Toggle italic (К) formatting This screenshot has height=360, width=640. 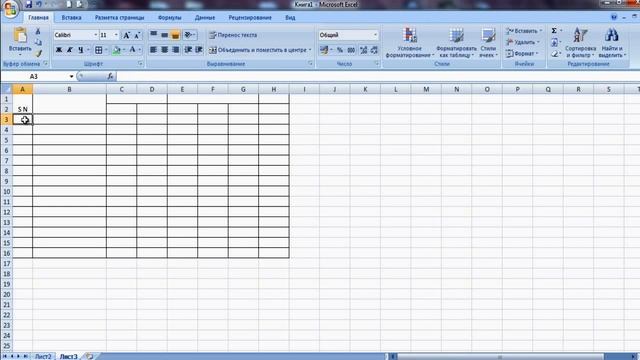70,50
